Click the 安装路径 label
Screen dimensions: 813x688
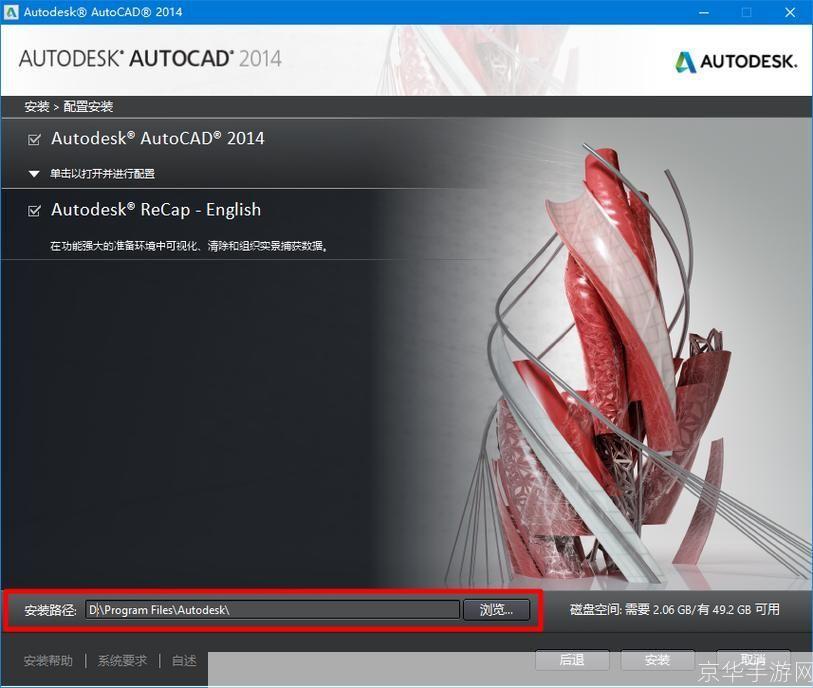[x=50, y=610]
